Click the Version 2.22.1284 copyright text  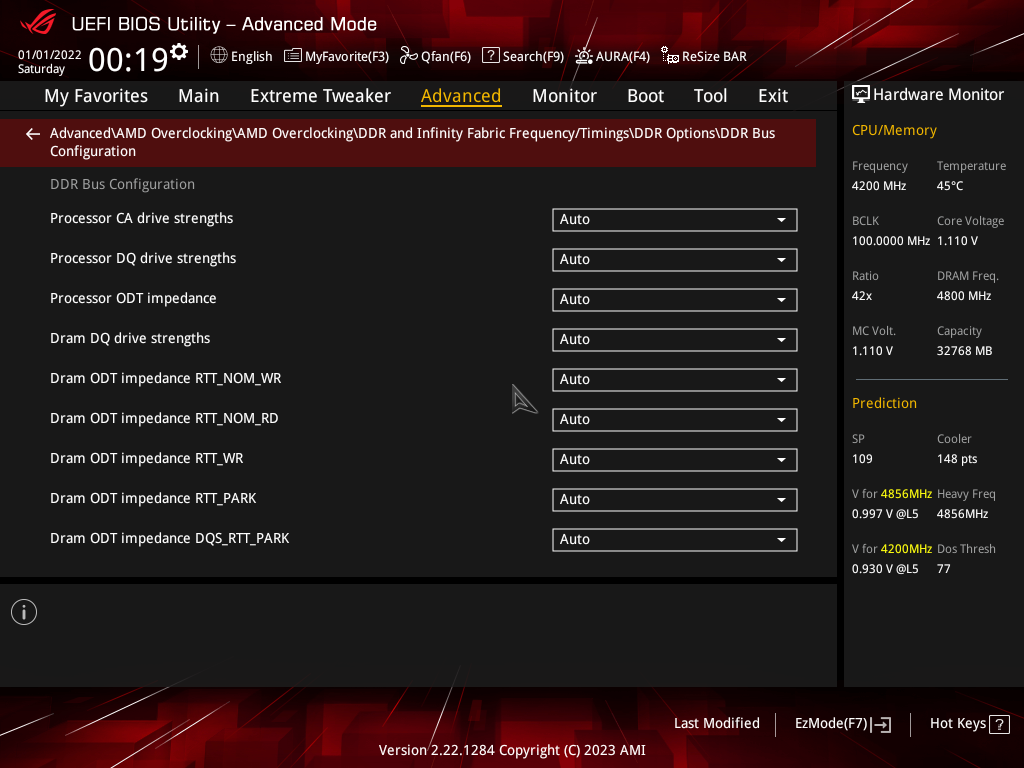tap(512, 750)
